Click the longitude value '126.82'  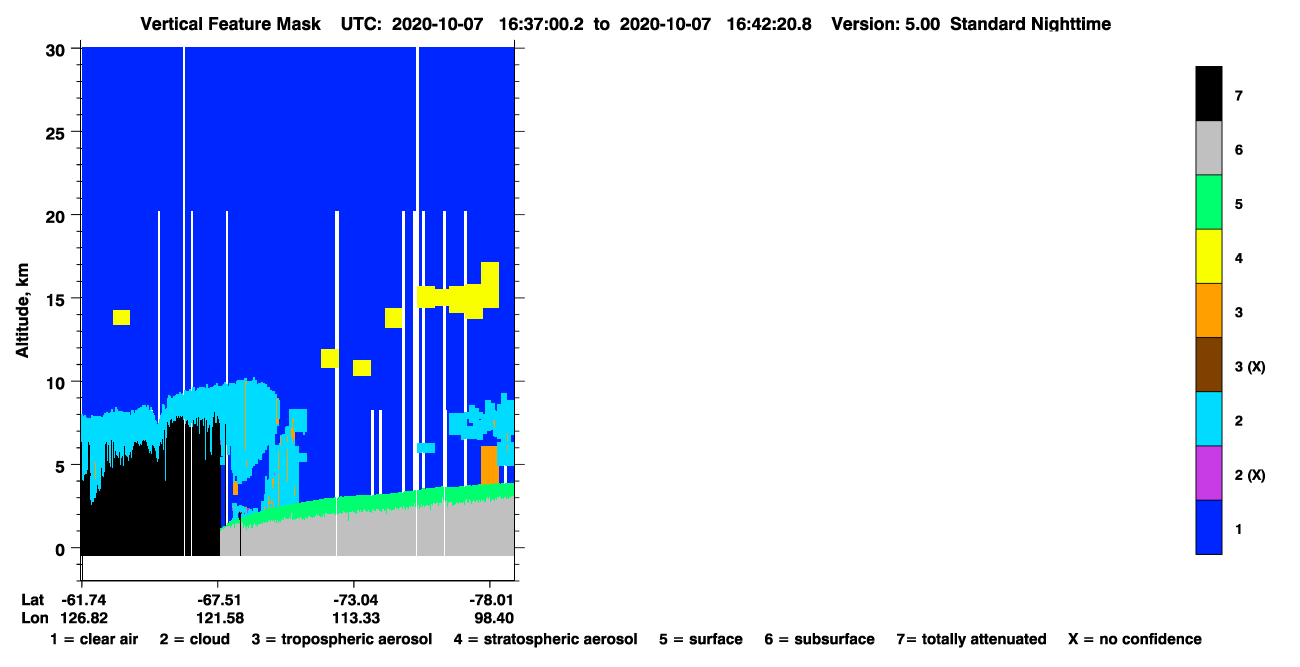[84, 618]
